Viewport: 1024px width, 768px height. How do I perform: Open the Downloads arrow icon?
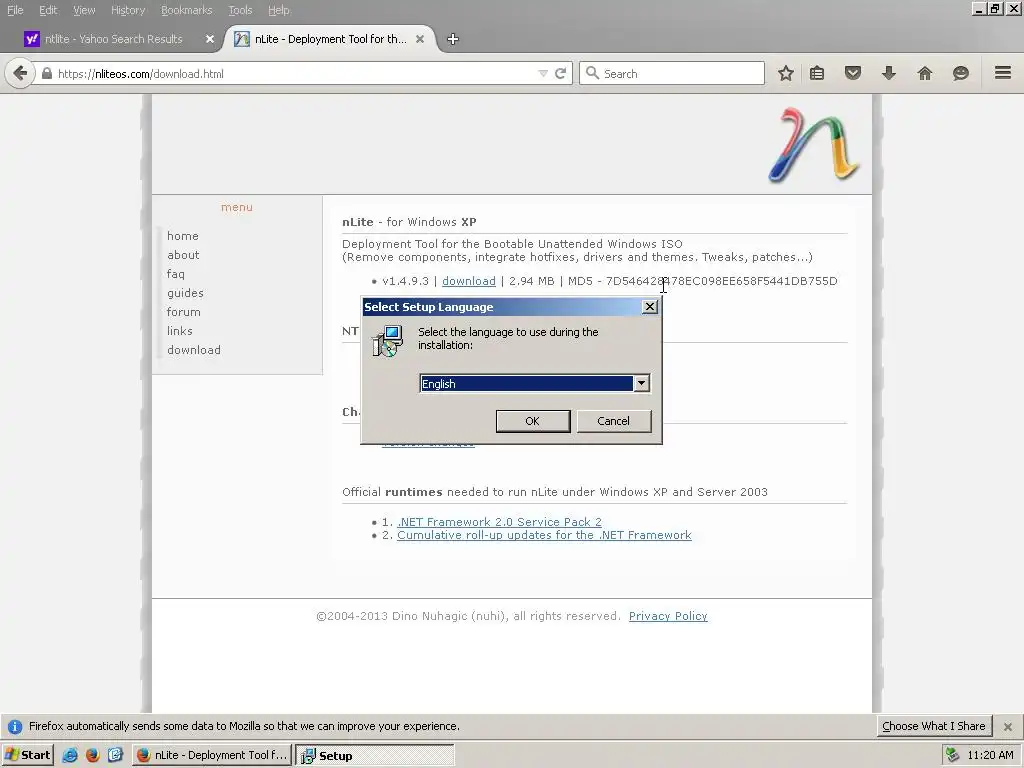[889, 73]
